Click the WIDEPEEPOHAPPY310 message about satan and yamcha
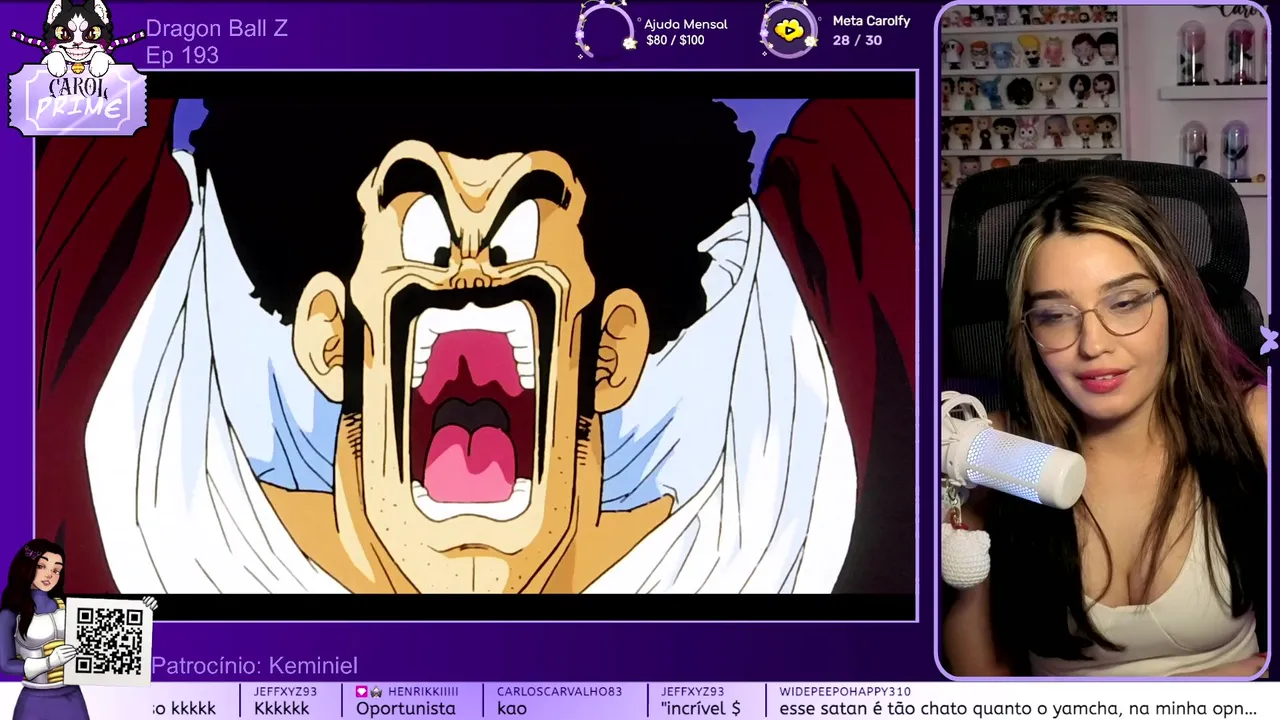1280x720 pixels. tap(1018, 708)
